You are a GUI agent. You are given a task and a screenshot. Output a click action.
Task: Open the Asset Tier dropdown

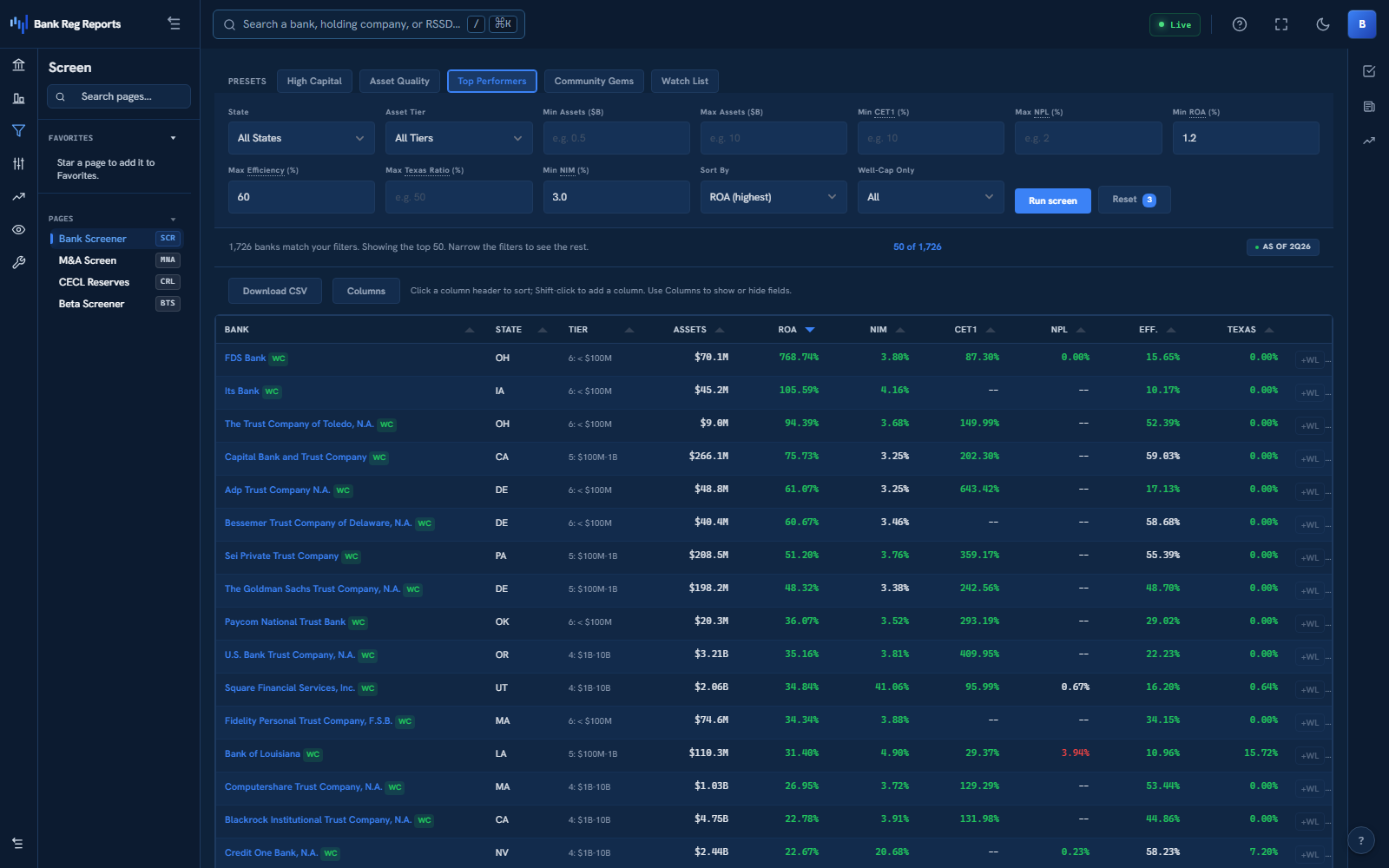(458, 138)
